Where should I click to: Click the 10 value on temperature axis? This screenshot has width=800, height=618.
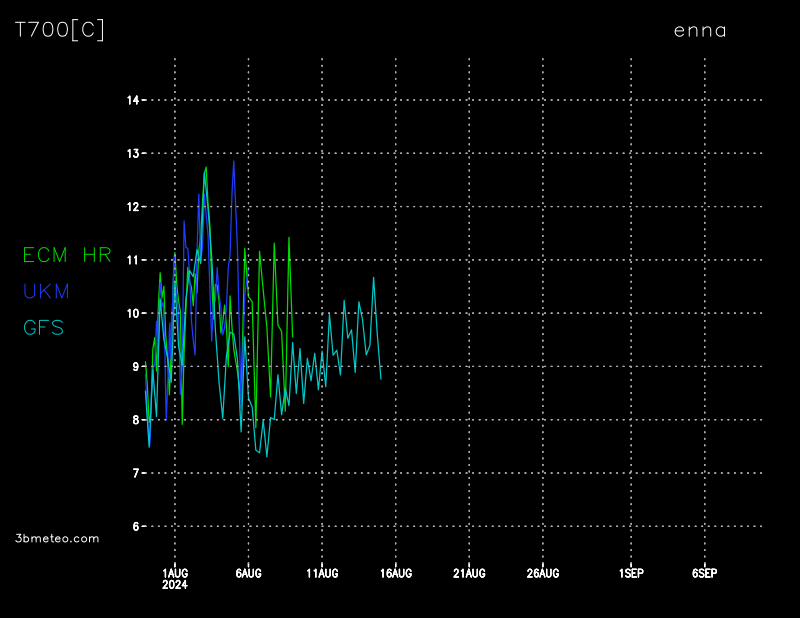(132, 313)
